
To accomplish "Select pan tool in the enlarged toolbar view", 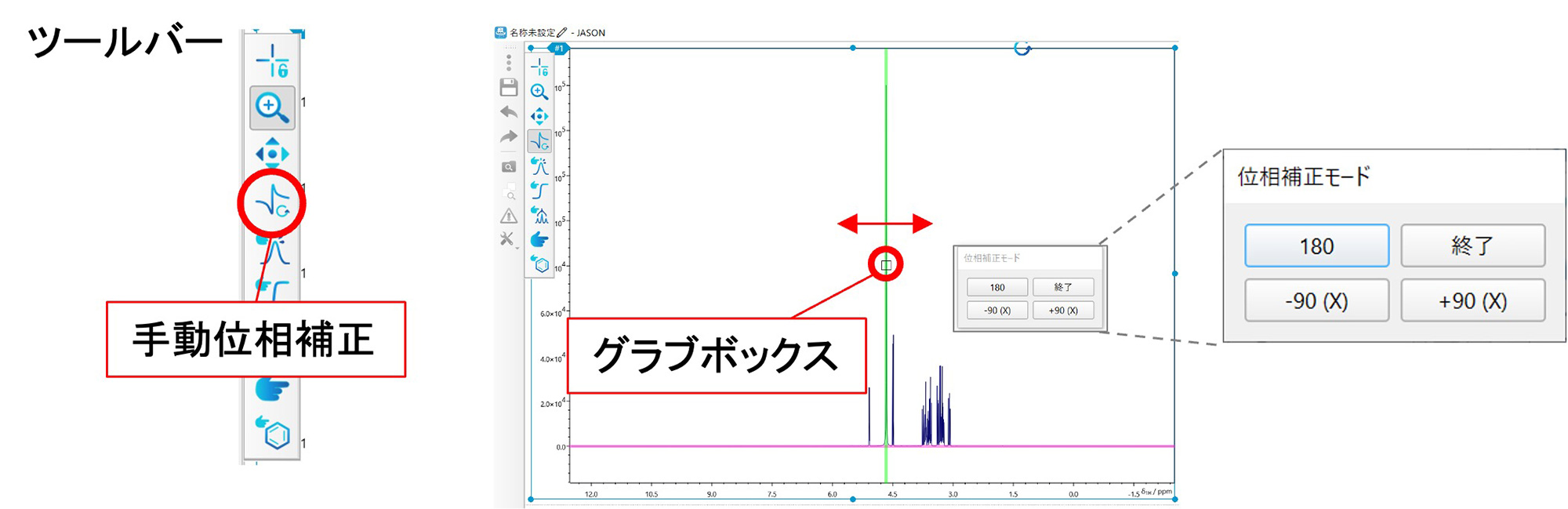I will (273, 153).
